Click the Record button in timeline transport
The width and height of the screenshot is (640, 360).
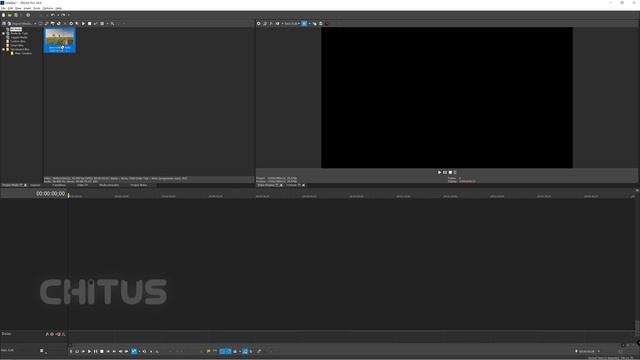click(71, 351)
